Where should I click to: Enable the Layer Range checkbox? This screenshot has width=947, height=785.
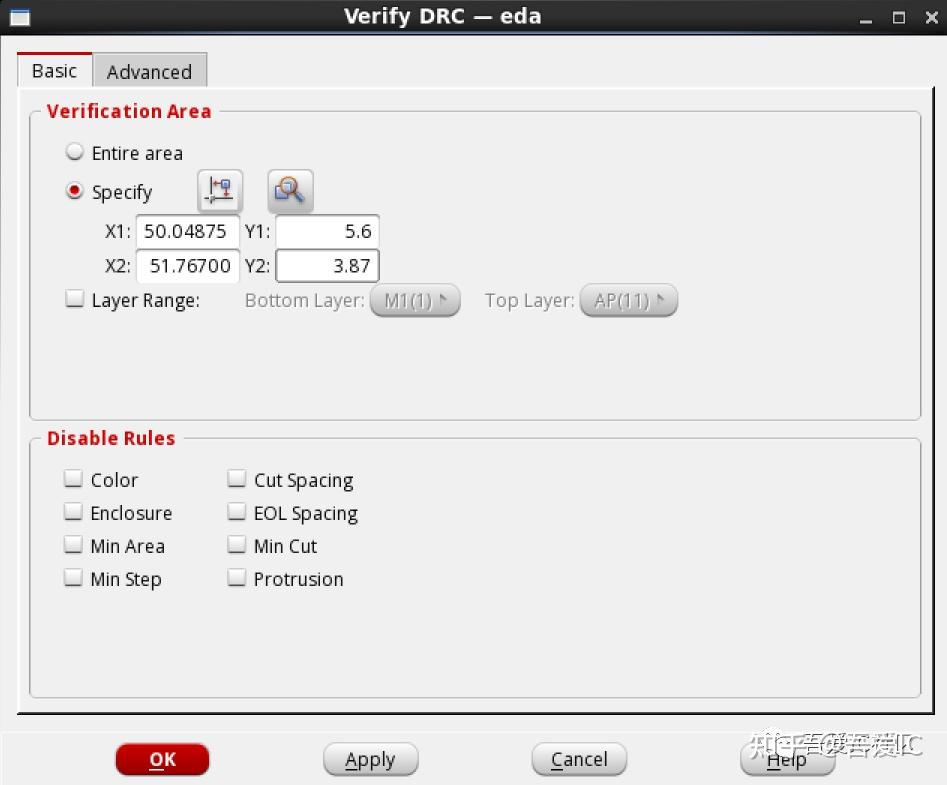click(73, 298)
